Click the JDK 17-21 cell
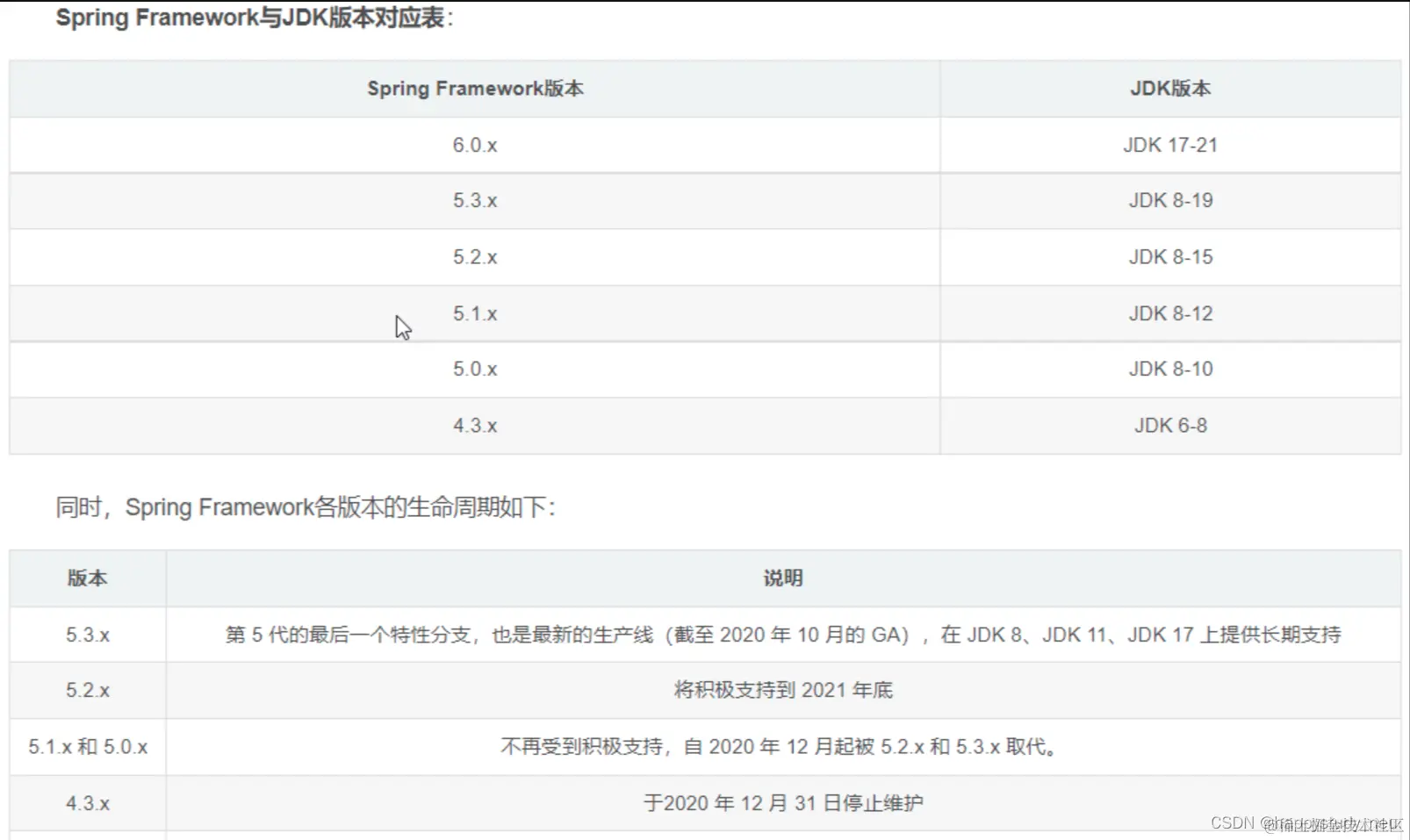The width and height of the screenshot is (1410, 840). pyautogui.click(x=1169, y=145)
